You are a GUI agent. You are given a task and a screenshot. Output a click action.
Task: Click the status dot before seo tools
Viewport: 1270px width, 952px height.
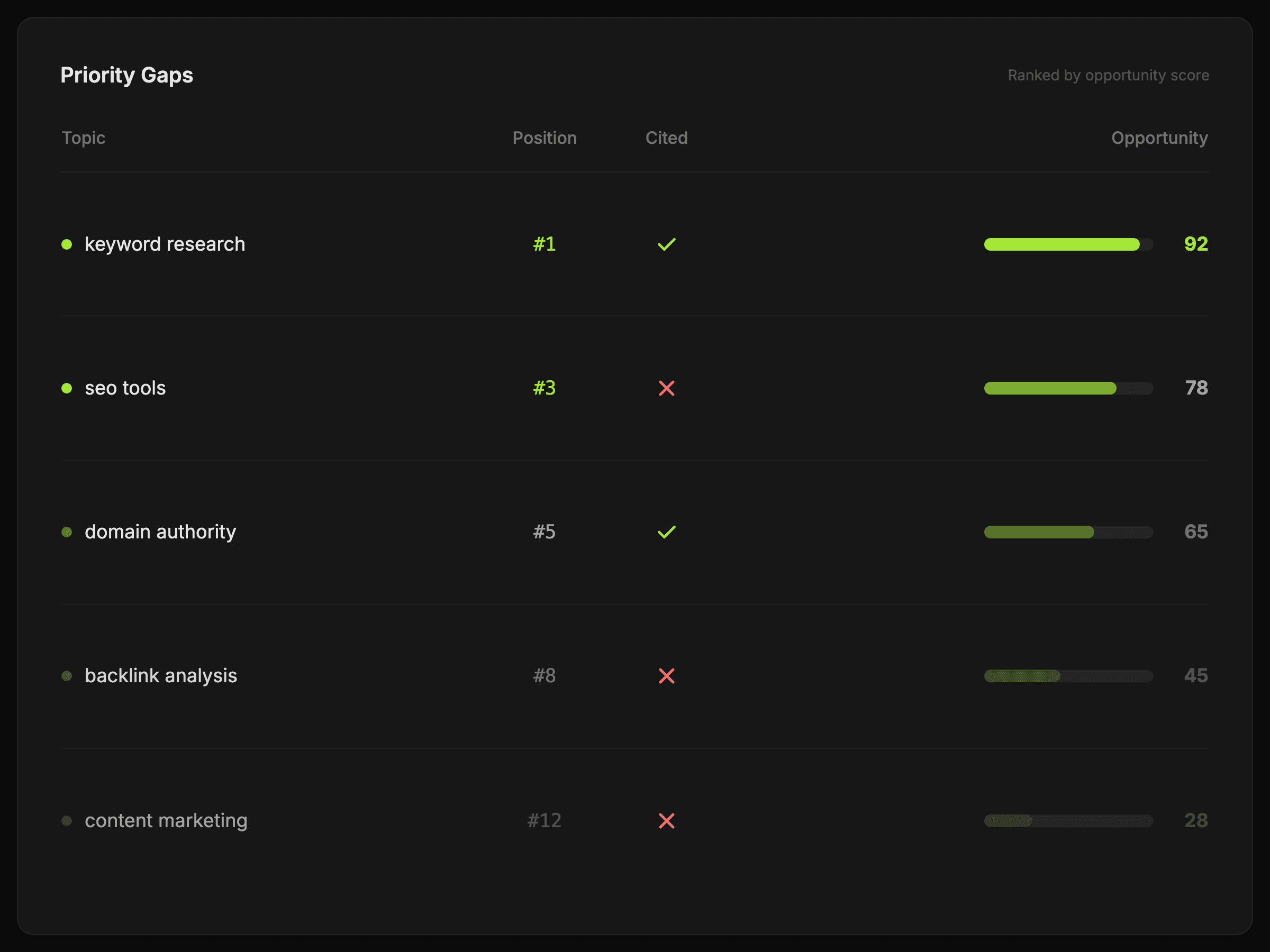coord(67,389)
